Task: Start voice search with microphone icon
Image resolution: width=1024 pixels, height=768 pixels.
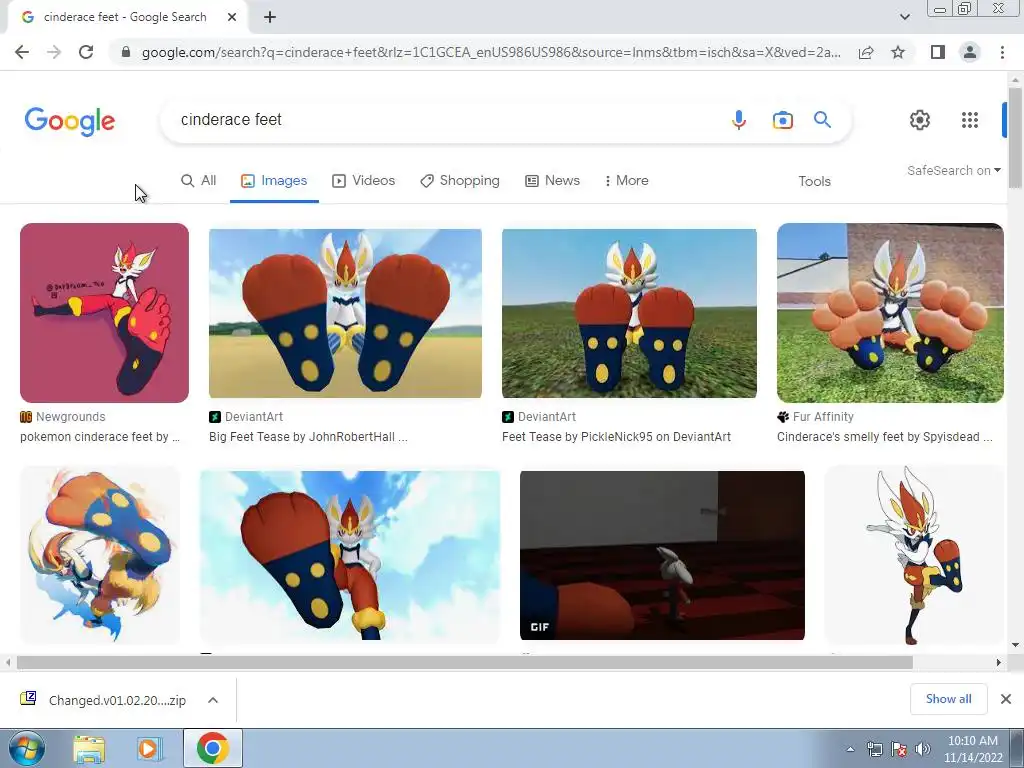Action: [x=739, y=120]
